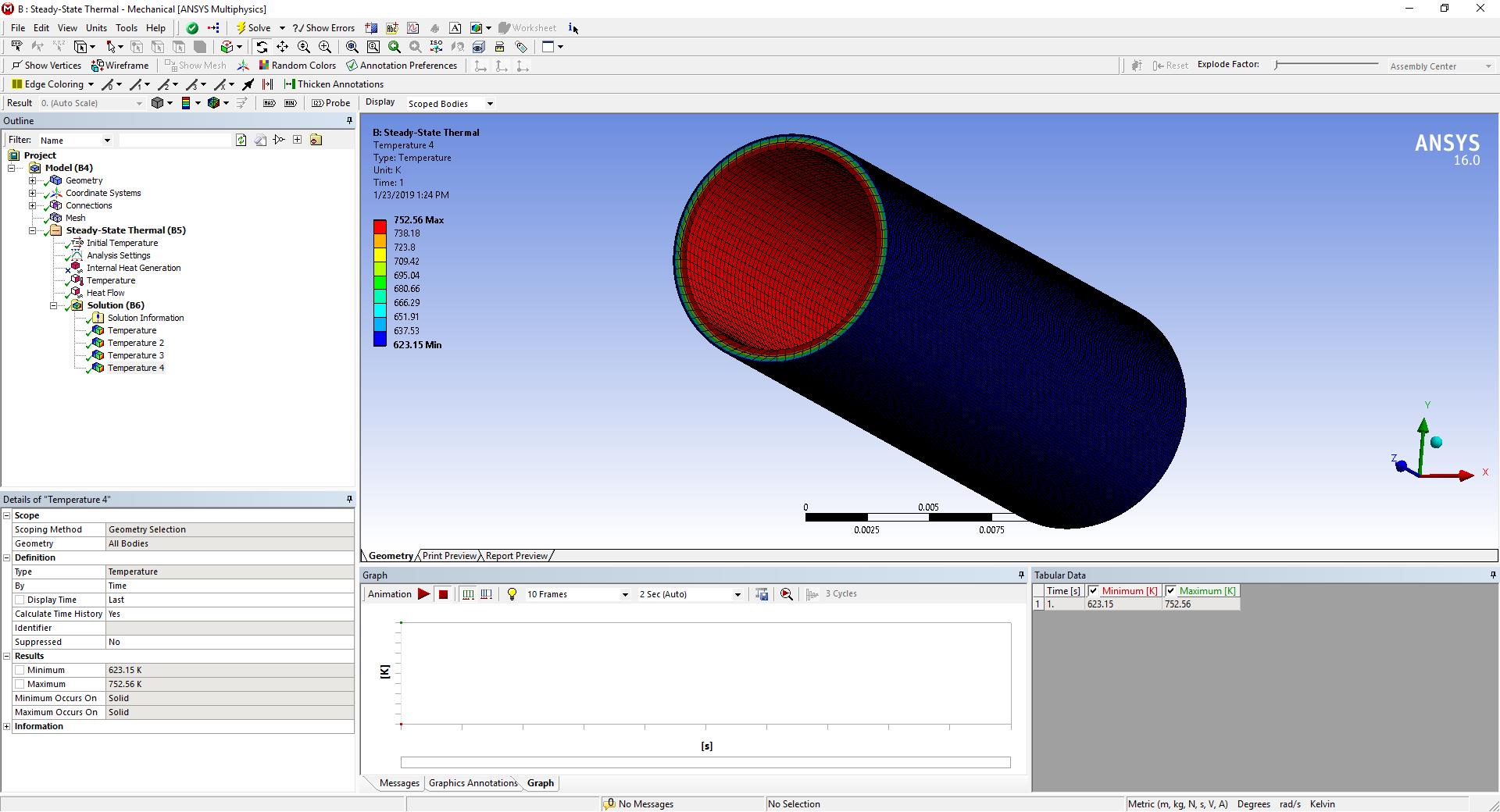The width and height of the screenshot is (1500, 812).
Task: Toggle the Display Time checkbox
Action: pyautogui.click(x=20, y=600)
